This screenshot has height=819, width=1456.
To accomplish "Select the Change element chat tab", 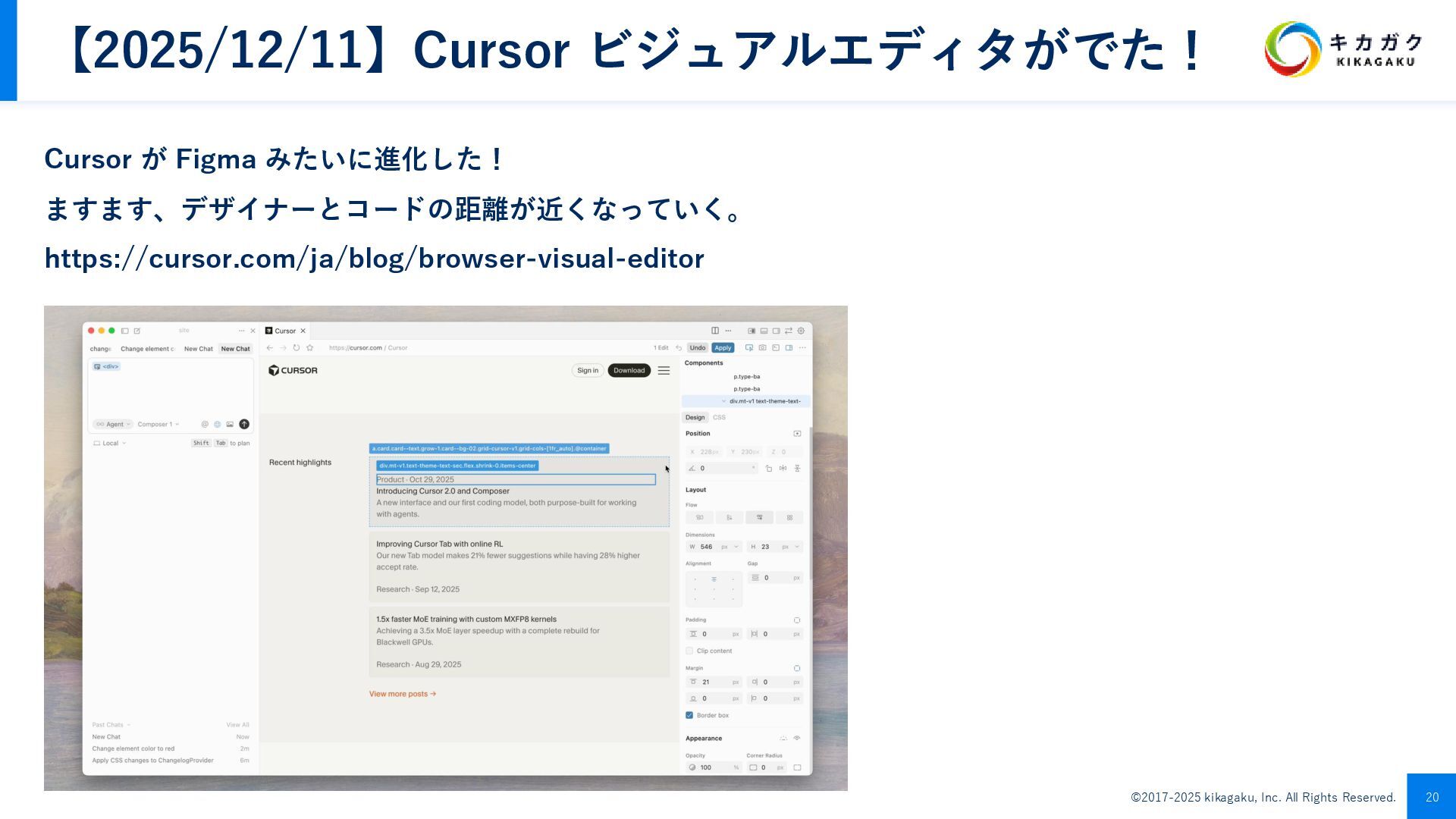I will pyautogui.click(x=147, y=349).
